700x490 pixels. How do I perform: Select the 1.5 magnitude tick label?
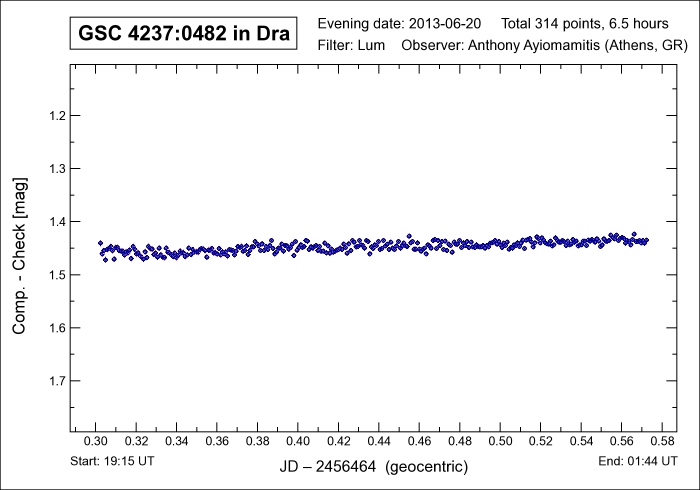tap(56, 275)
